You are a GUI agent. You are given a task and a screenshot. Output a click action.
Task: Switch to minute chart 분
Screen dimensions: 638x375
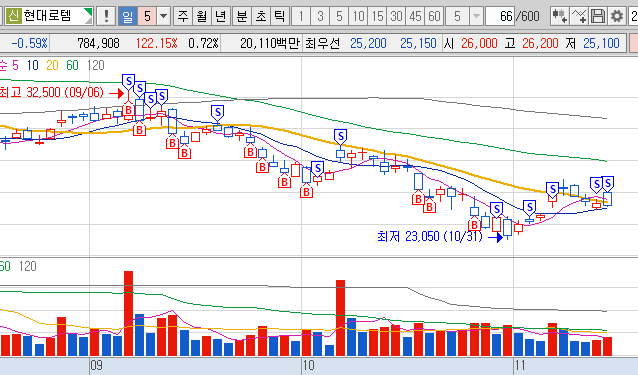click(x=242, y=16)
